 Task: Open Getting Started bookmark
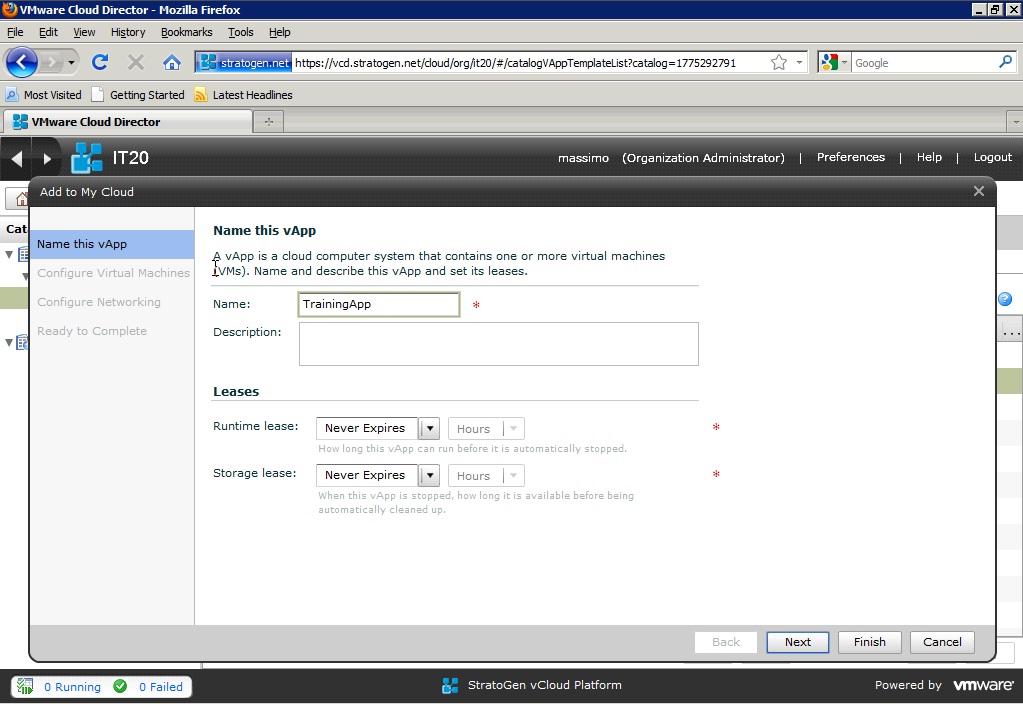pos(138,95)
